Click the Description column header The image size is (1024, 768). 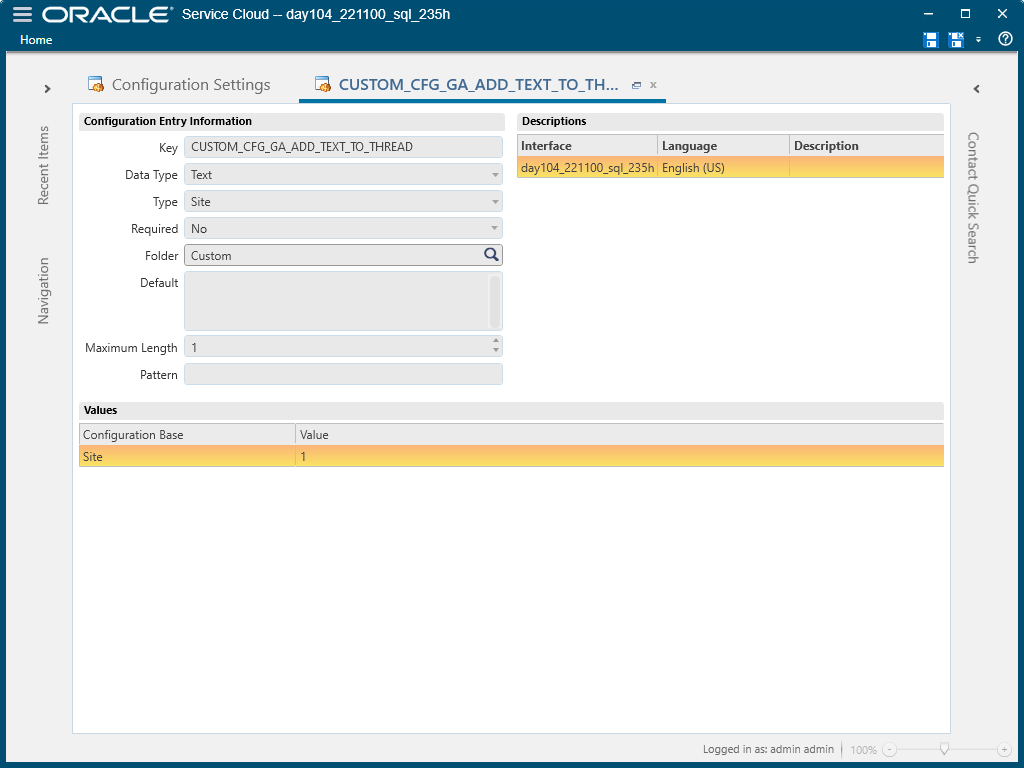[867, 146]
